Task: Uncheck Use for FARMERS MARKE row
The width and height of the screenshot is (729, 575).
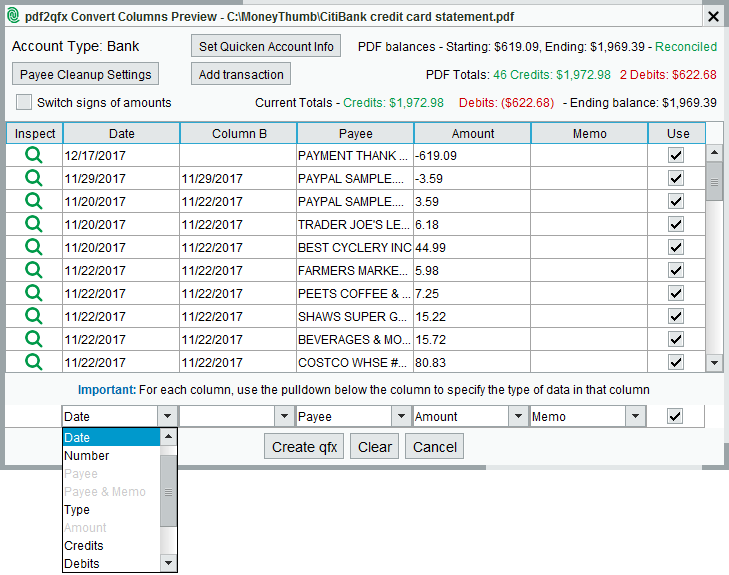Action: pyautogui.click(x=676, y=270)
